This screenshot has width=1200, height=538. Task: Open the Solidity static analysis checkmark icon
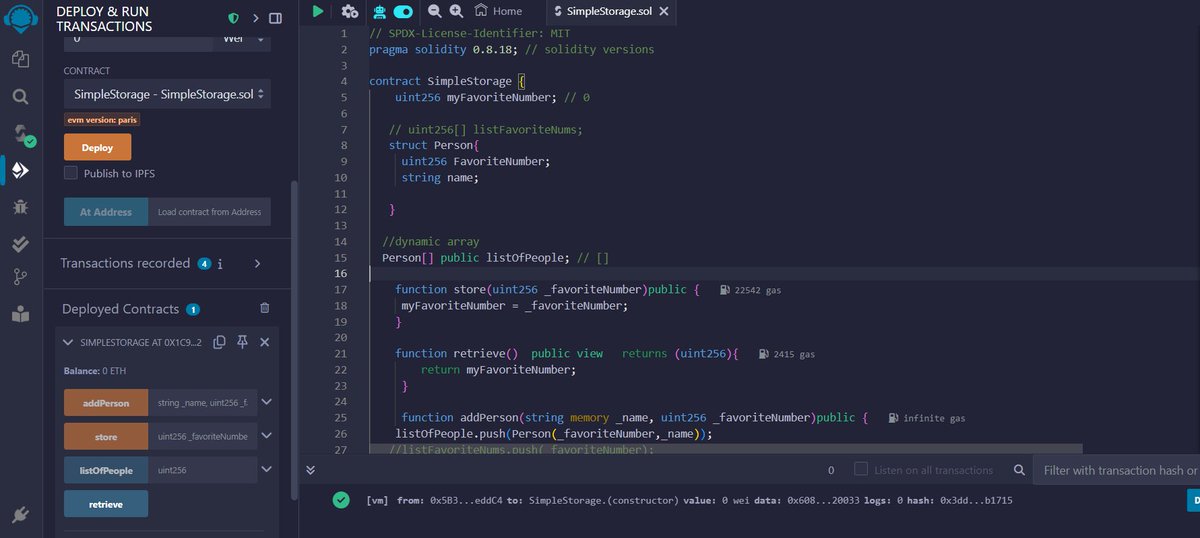coord(20,243)
